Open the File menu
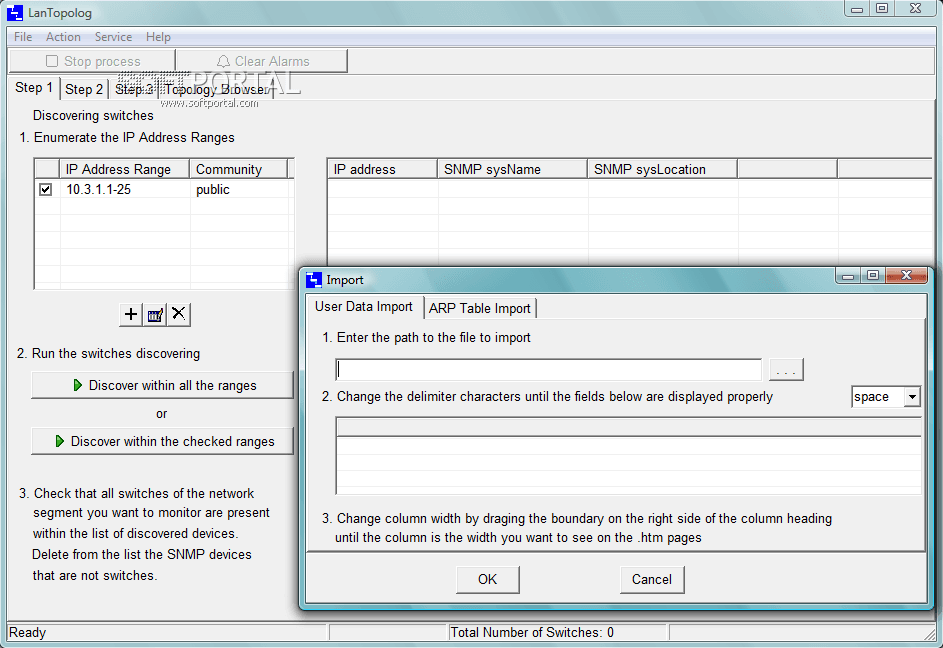Image resolution: width=943 pixels, height=648 pixels. [x=23, y=37]
